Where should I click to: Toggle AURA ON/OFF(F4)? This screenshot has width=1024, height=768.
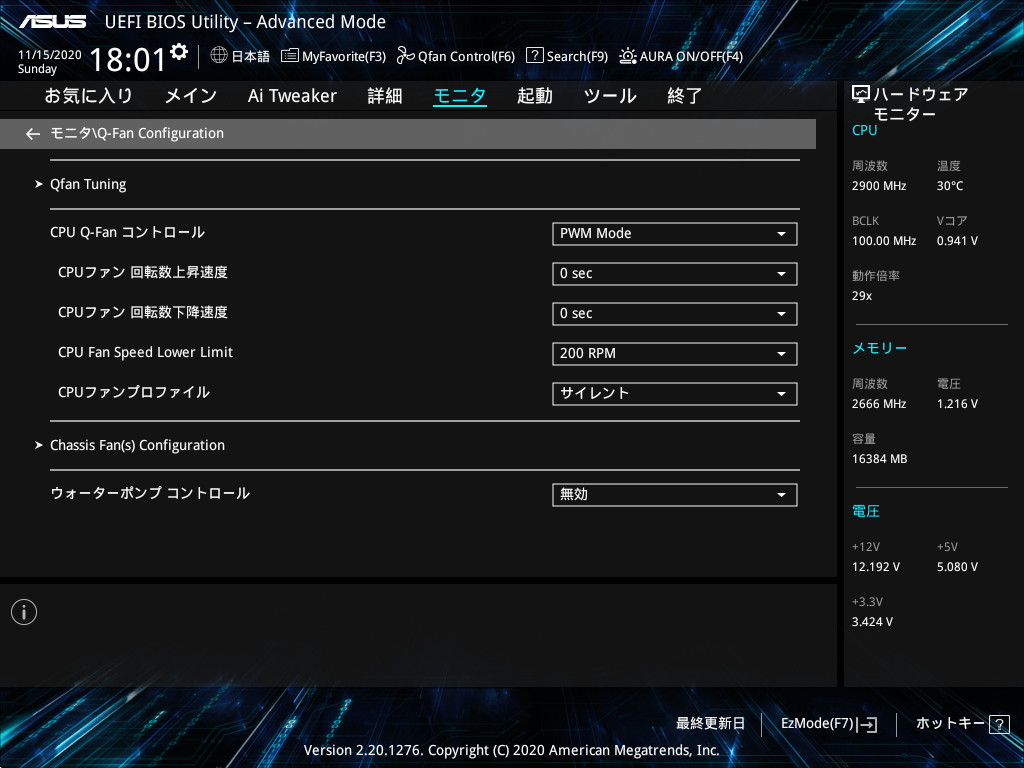point(681,56)
